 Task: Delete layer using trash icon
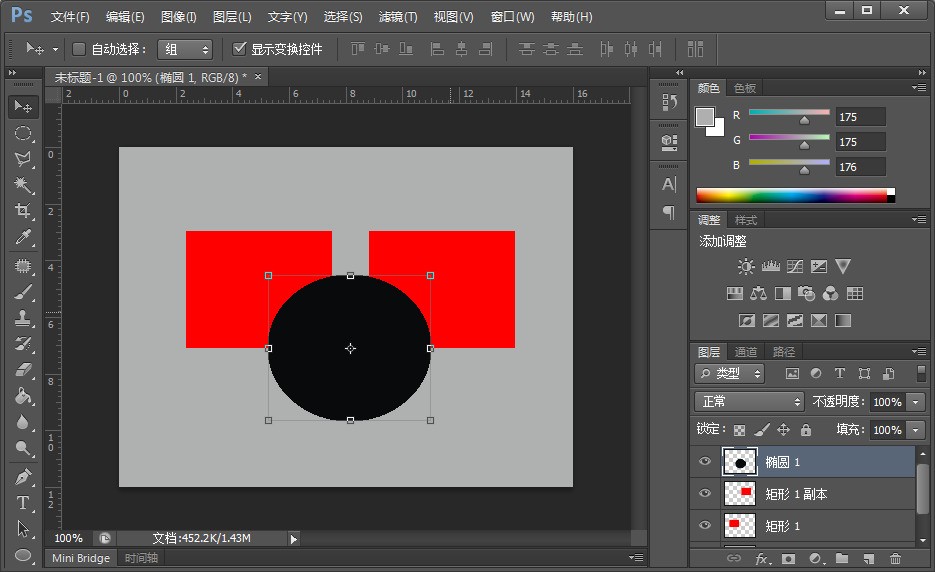tap(895, 559)
